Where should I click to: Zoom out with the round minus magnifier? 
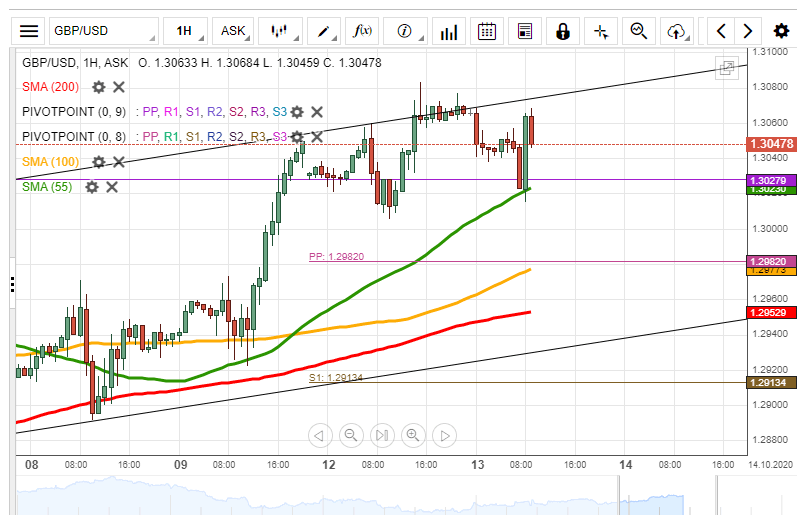(351, 436)
